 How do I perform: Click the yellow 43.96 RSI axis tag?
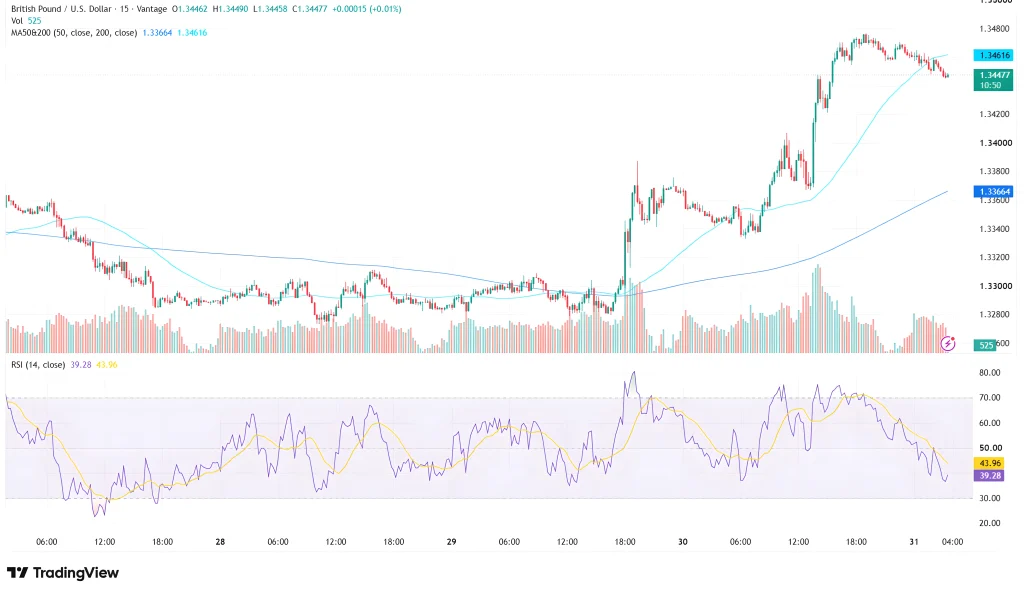(x=990, y=463)
